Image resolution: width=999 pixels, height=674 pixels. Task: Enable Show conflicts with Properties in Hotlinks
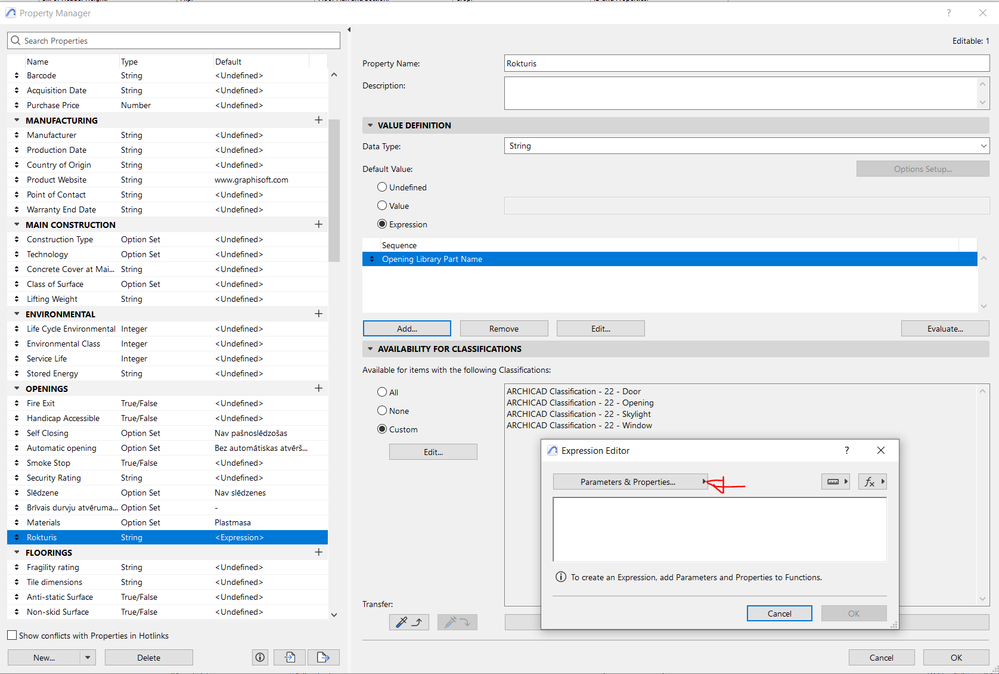click(12, 635)
